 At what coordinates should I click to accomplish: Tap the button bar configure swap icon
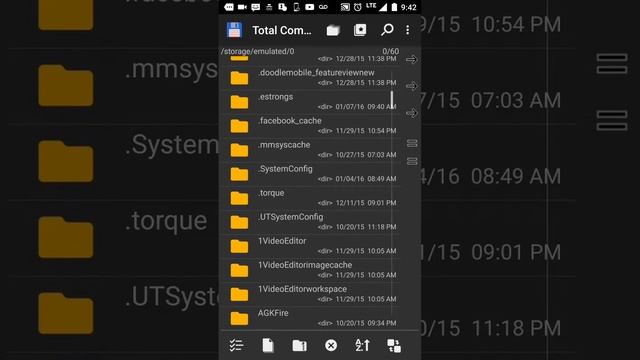394,346
